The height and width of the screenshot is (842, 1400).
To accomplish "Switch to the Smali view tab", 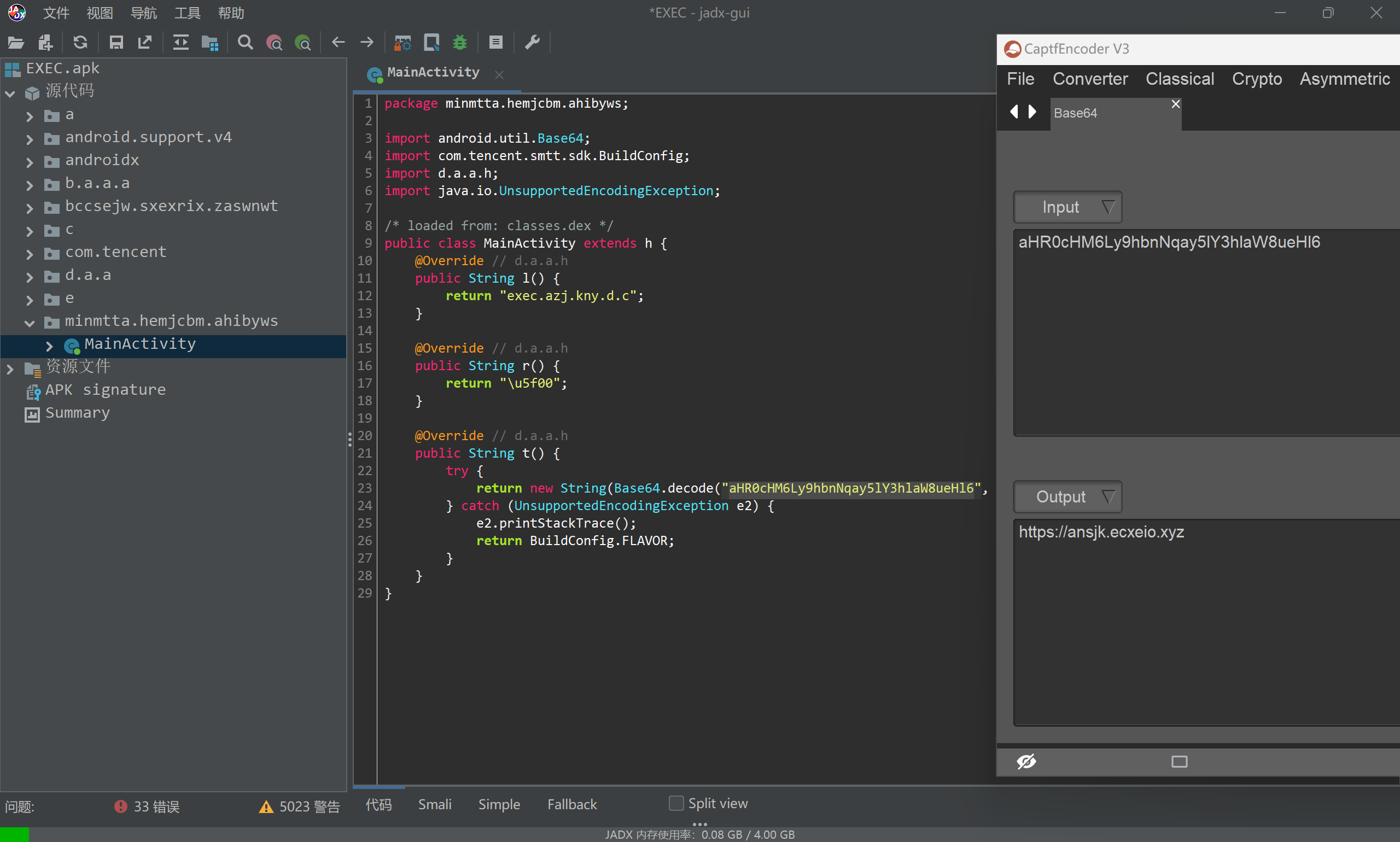I will 435,804.
